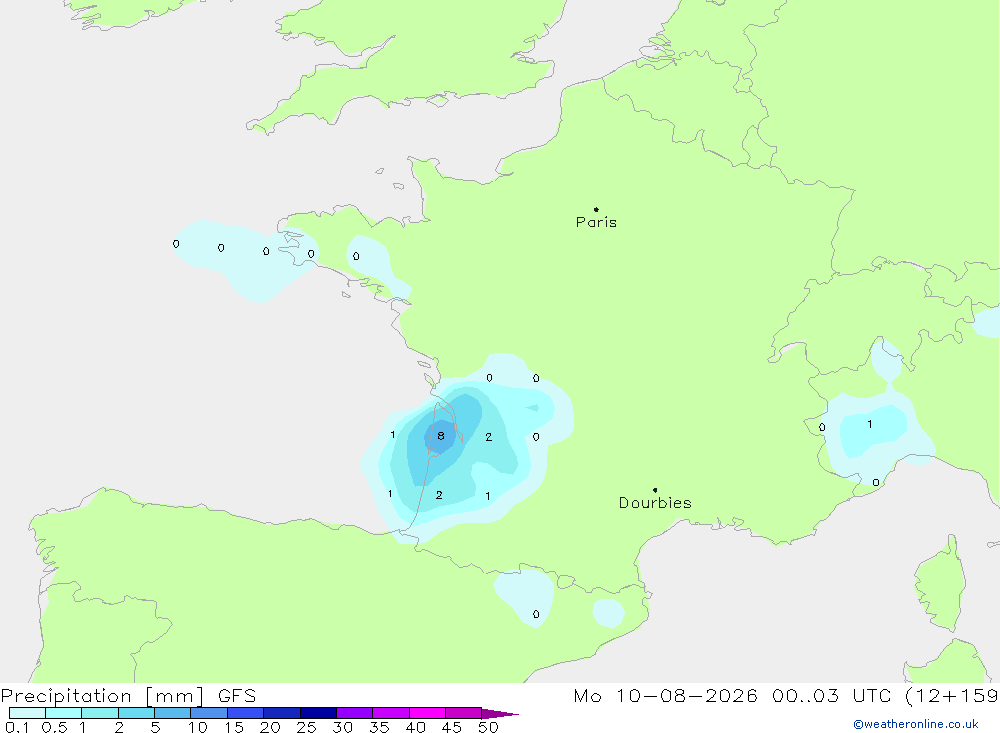Click the legend scale label '25'

click(306, 727)
